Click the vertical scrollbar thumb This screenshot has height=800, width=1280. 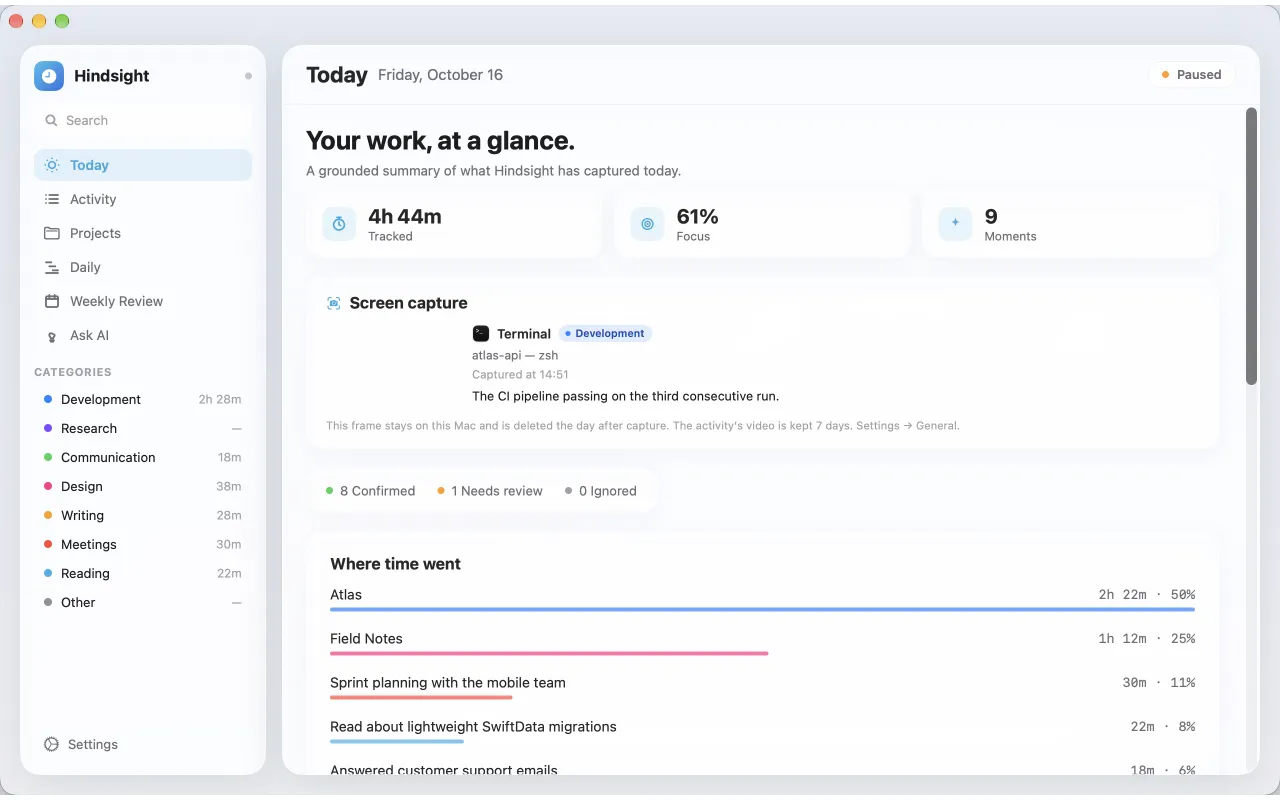[1251, 246]
